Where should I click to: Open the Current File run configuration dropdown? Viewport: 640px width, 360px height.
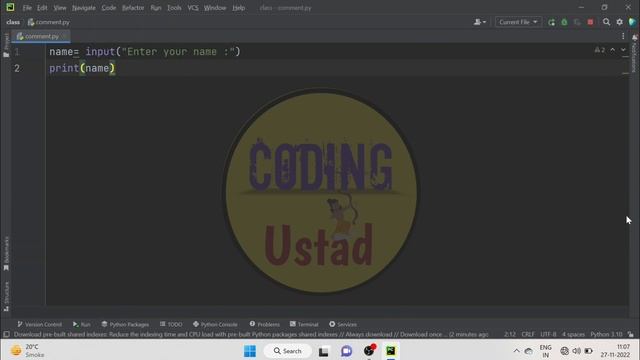pos(518,22)
